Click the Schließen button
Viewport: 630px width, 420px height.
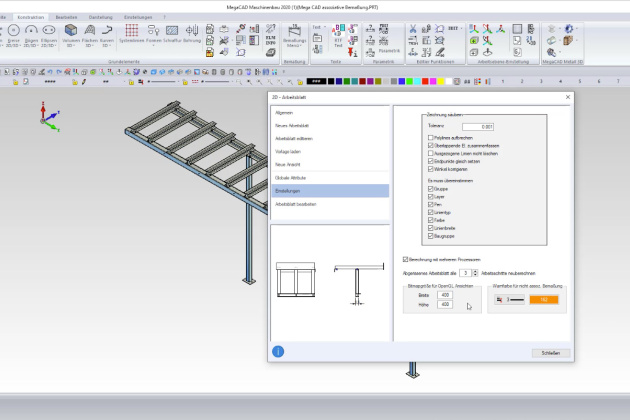(x=551, y=353)
